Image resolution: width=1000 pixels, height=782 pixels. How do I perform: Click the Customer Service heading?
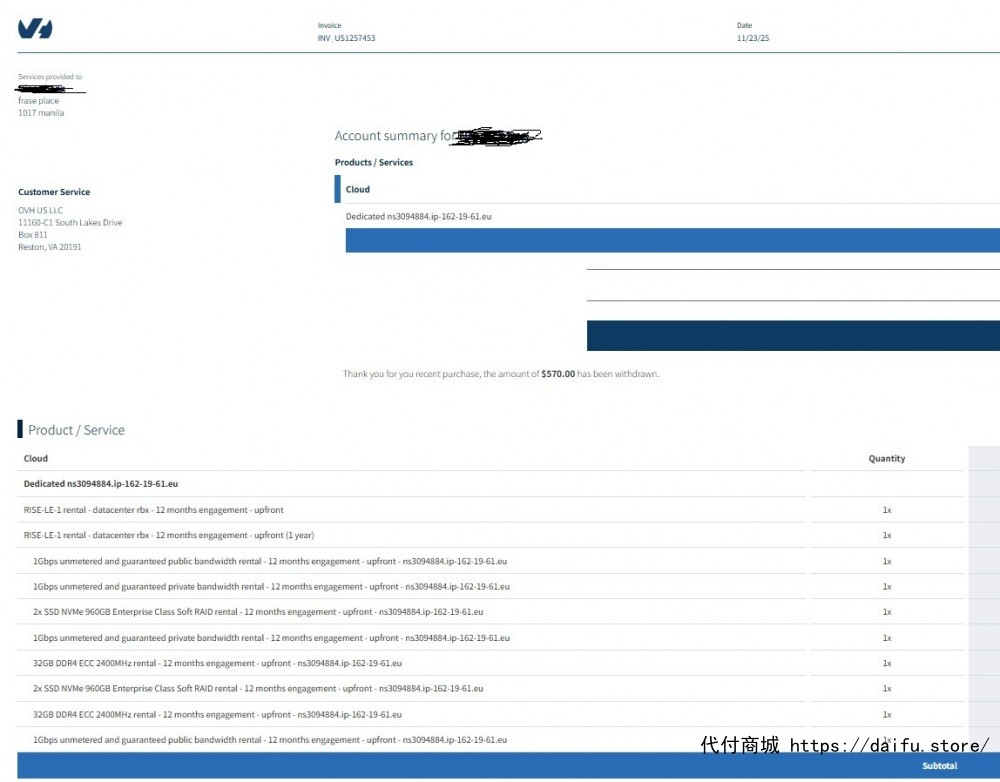54,192
